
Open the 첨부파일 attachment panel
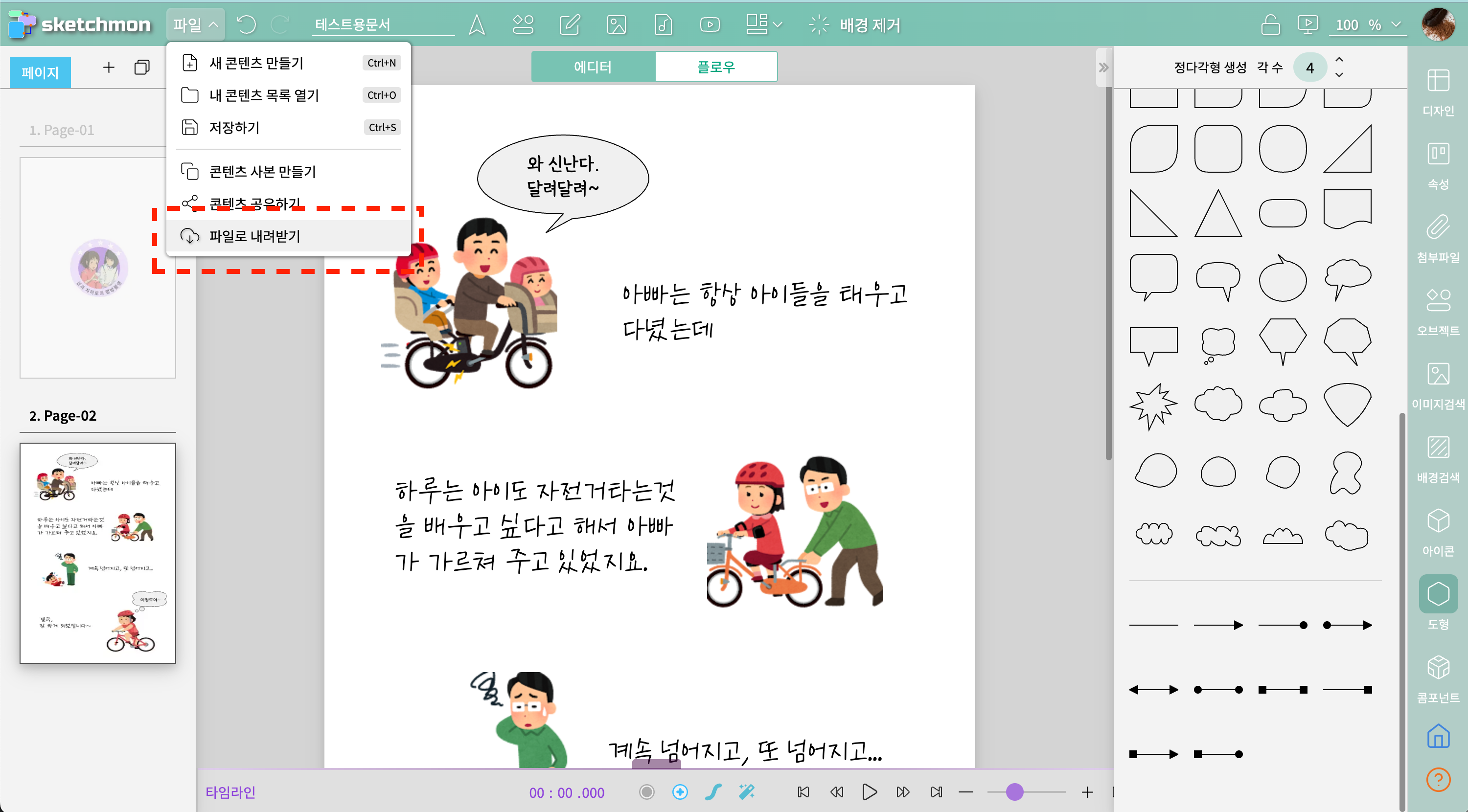1437,238
